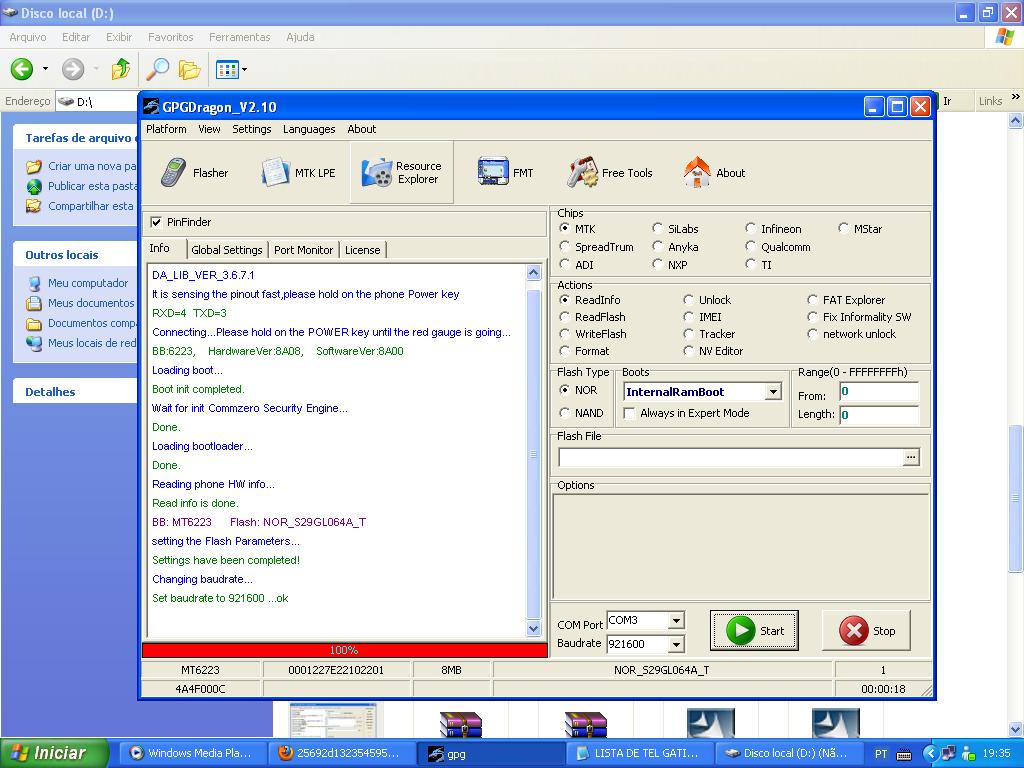This screenshot has width=1024, height=768.
Task: Open the Ferramentas menu in Explorer
Action: pos(239,37)
